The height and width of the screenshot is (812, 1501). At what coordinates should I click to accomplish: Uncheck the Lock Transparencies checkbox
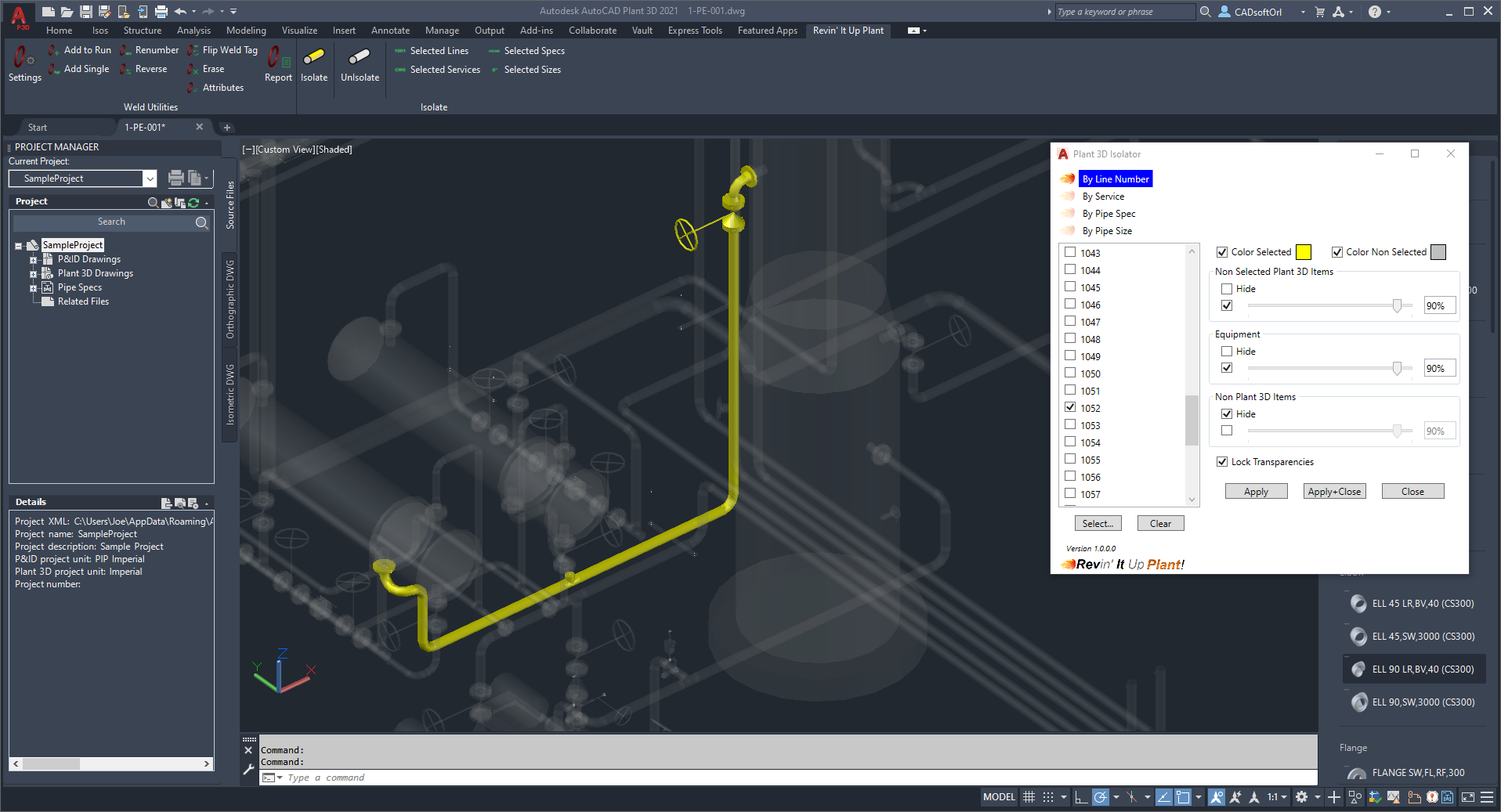(1222, 462)
